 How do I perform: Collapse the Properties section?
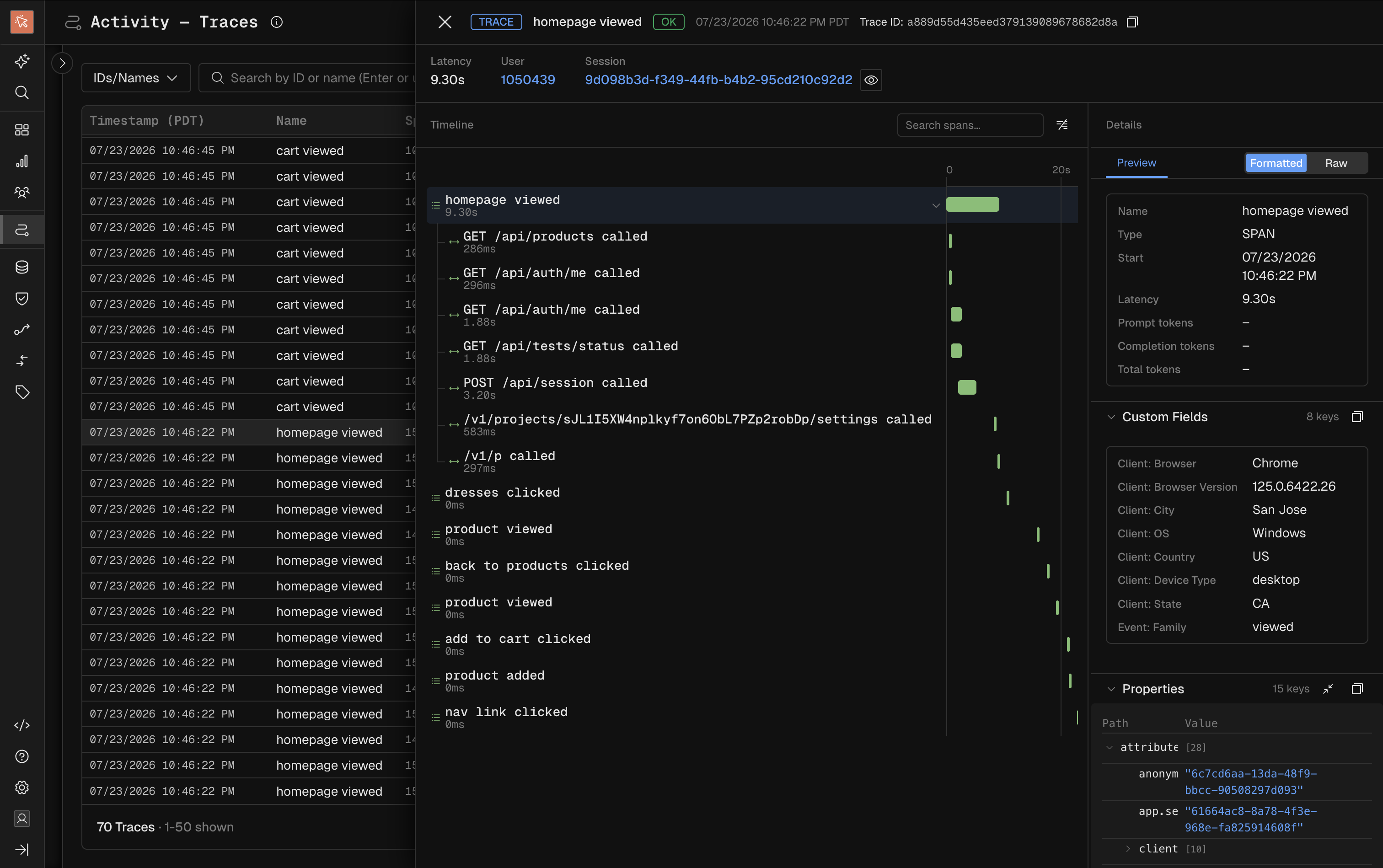pos(1111,689)
